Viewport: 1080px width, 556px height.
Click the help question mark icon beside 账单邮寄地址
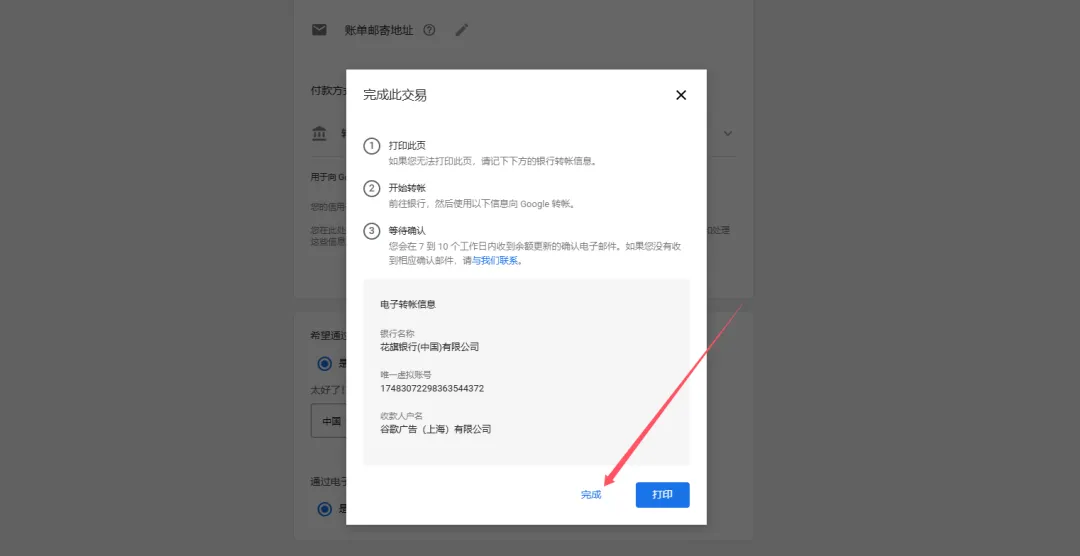point(429,30)
